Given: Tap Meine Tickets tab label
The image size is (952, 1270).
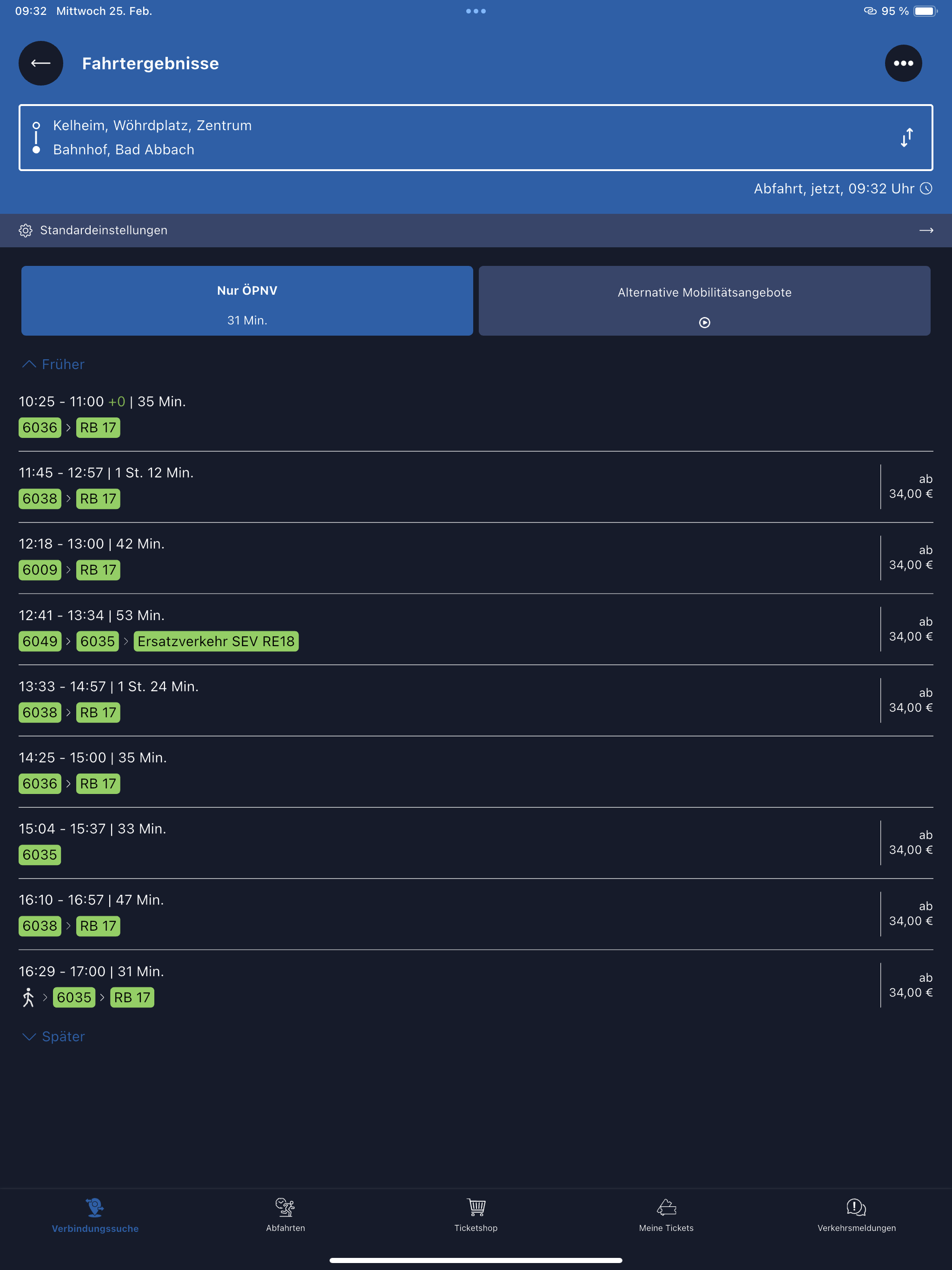Looking at the screenshot, I should [x=666, y=1228].
